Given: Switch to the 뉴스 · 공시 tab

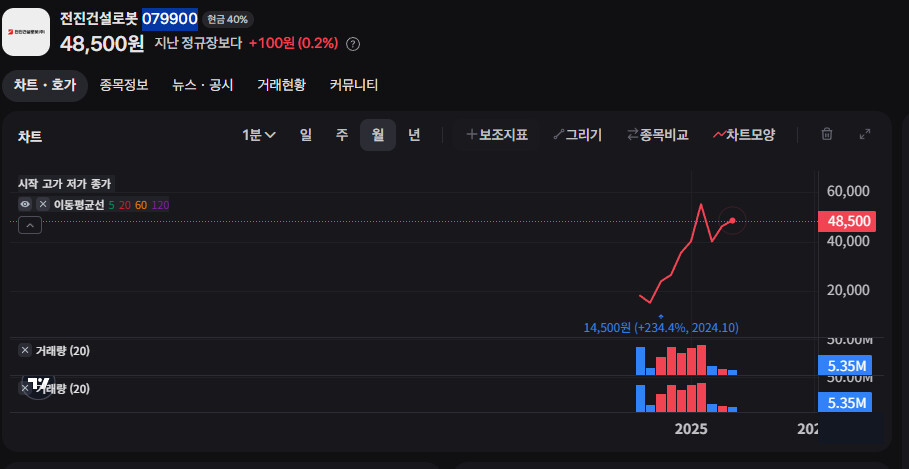Looking at the screenshot, I should (x=202, y=86).
